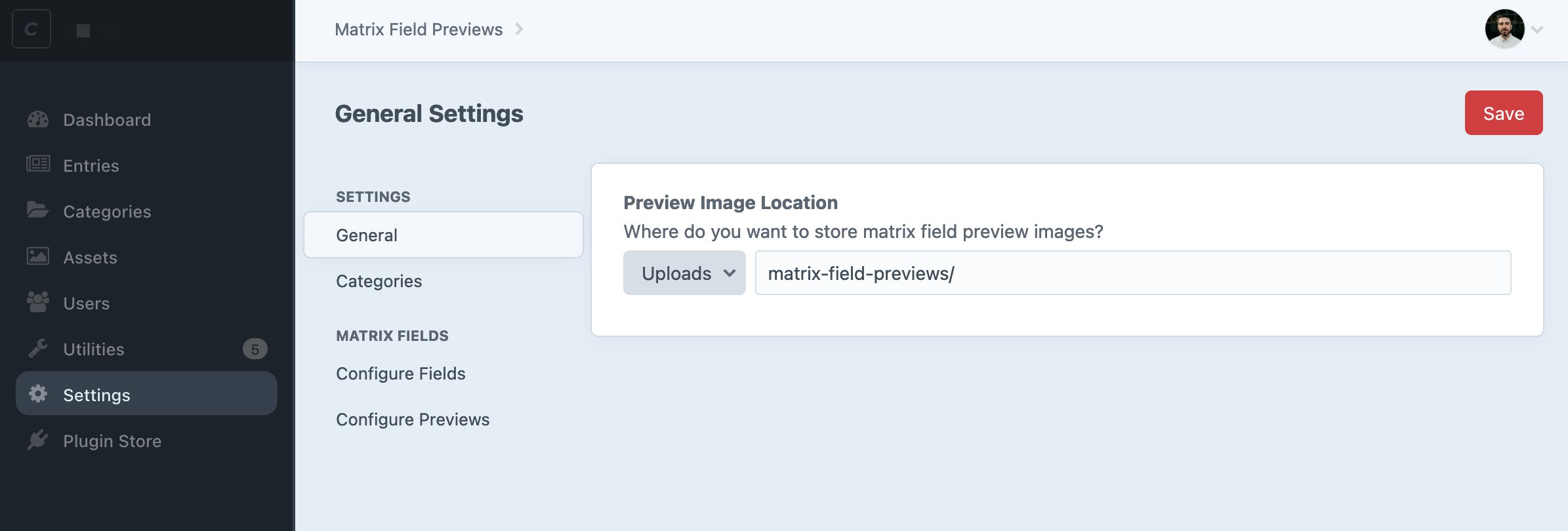Click the General Settings page title
Viewport: 1568px width, 531px height.
tap(429, 113)
